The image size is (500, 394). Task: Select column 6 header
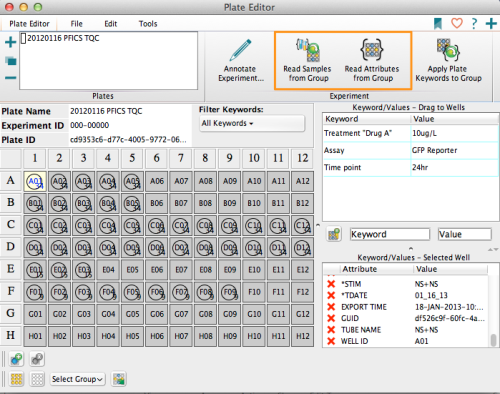coord(157,158)
